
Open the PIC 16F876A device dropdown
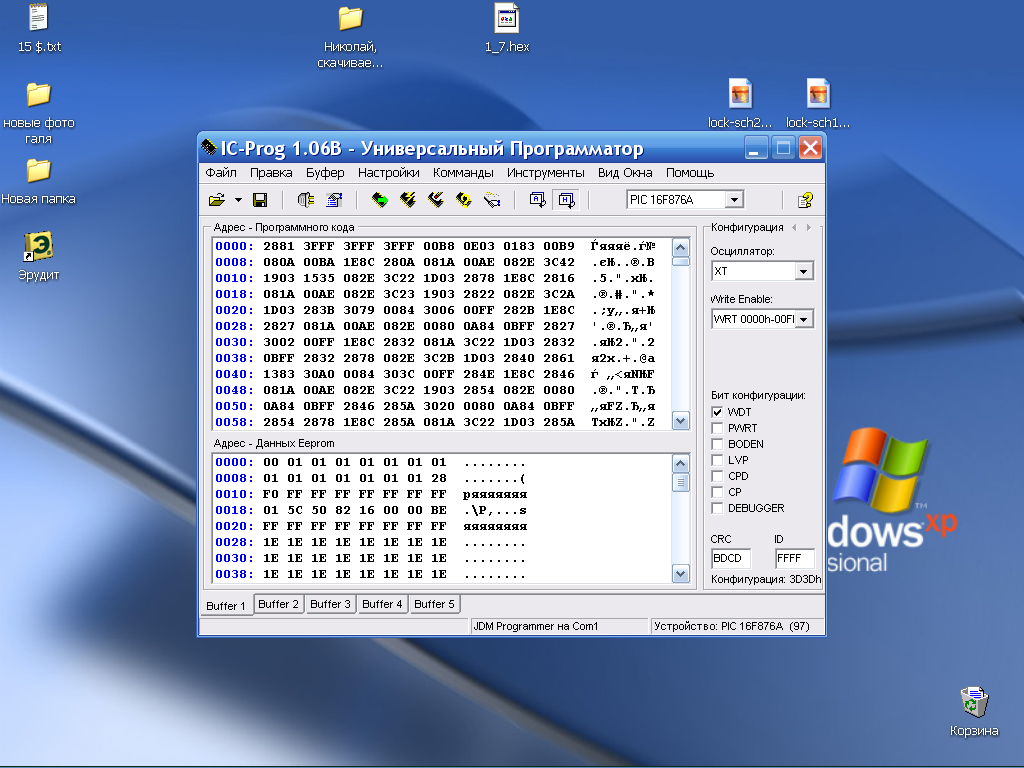point(735,199)
